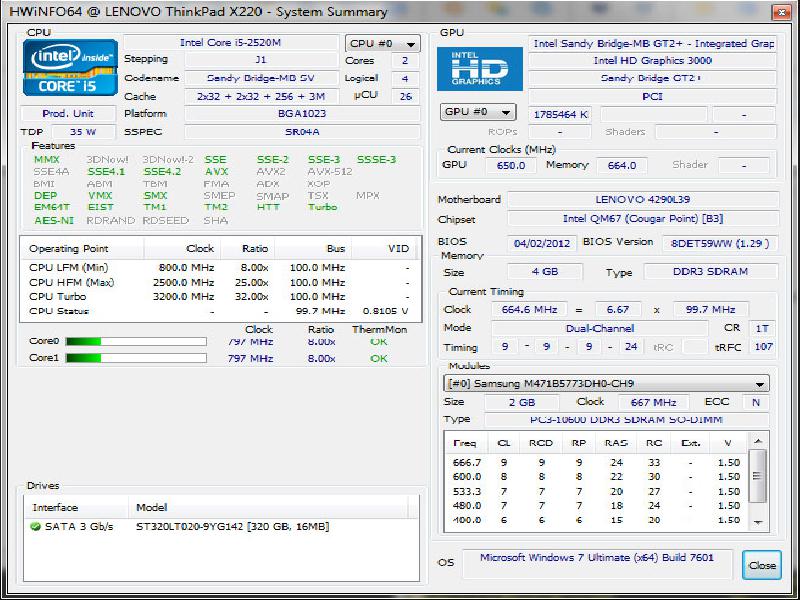This screenshot has height=600, width=800.
Task: Click the Intel HD Graphics 3000 field
Action: (652, 61)
